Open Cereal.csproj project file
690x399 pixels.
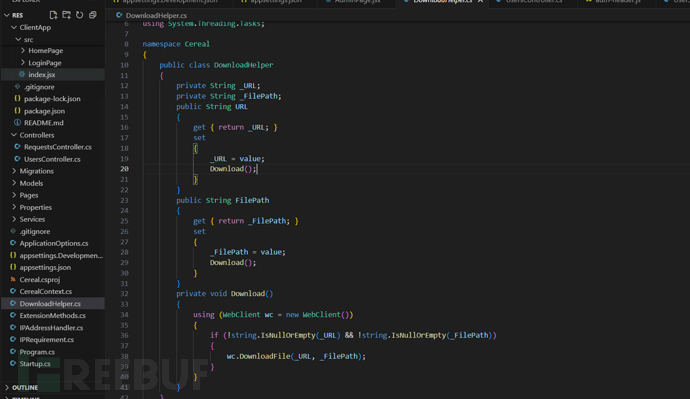[x=40, y=279]
